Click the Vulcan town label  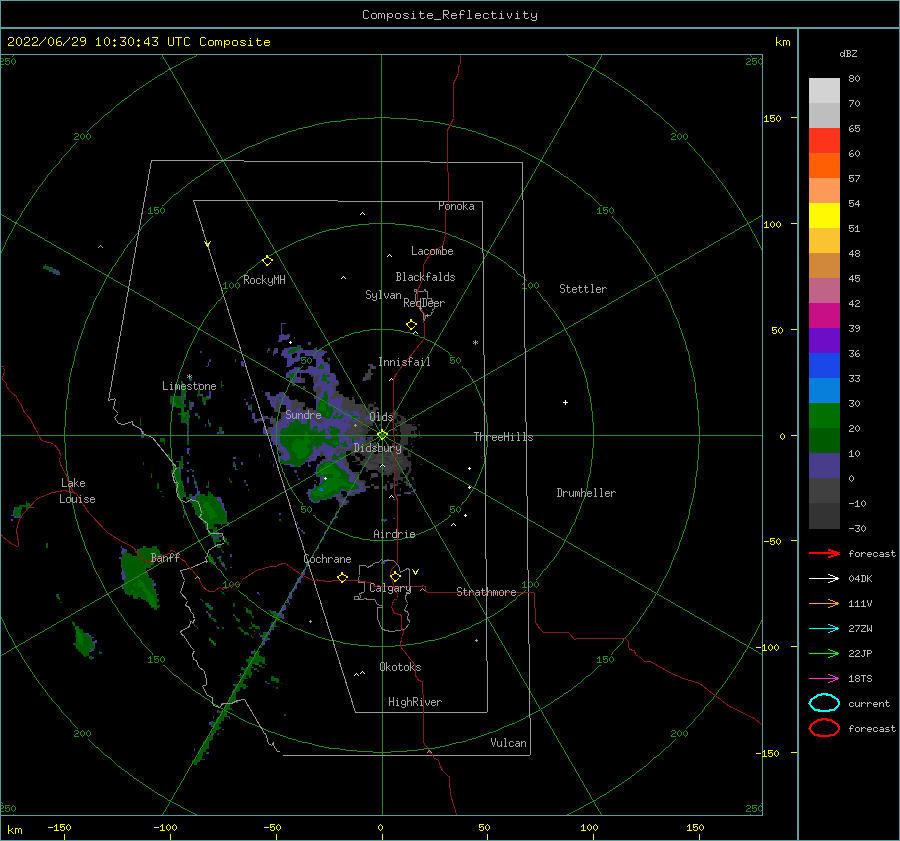pos(508,743)
